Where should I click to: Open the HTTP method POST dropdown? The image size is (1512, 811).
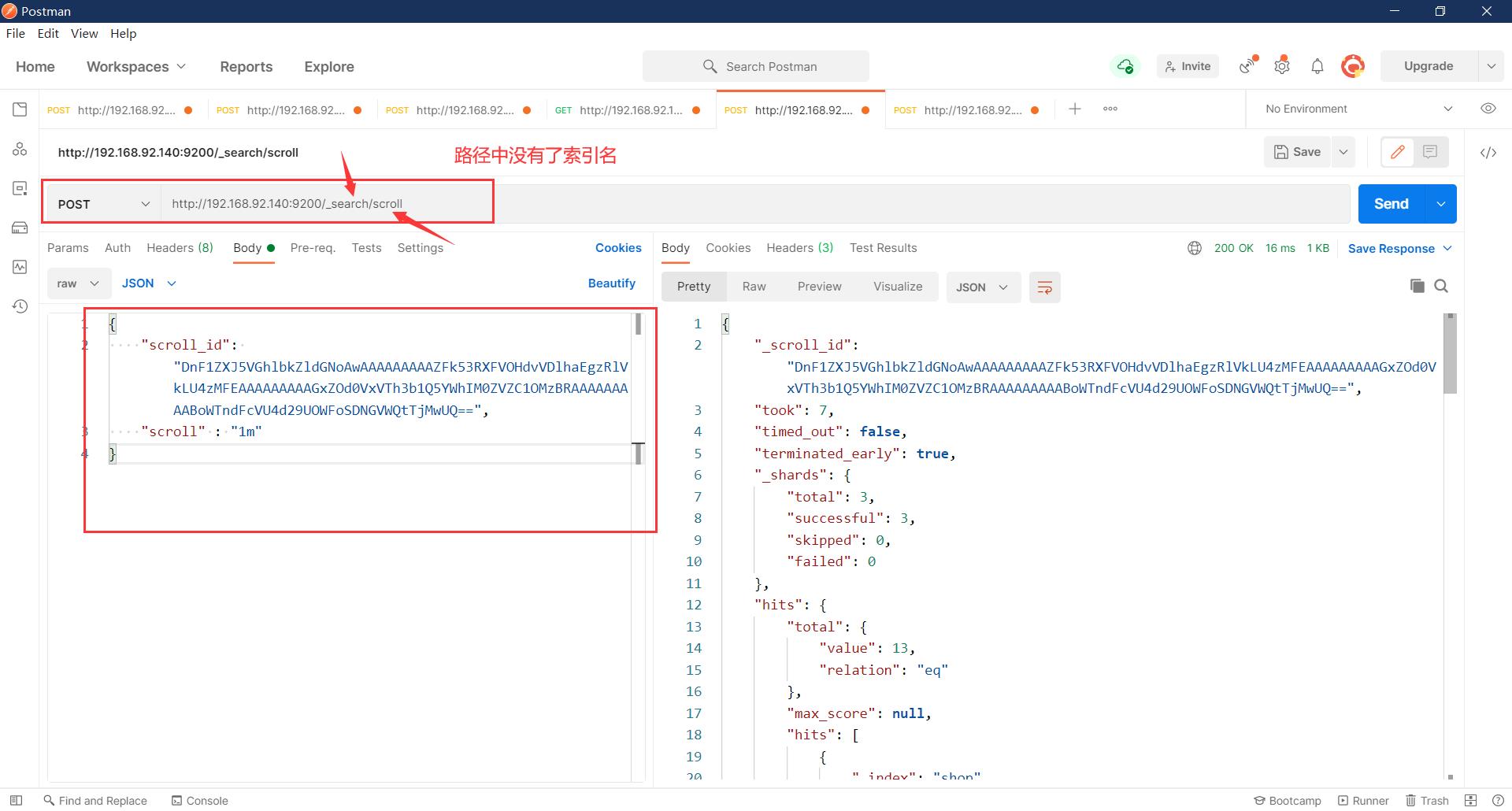click(103, 204)
